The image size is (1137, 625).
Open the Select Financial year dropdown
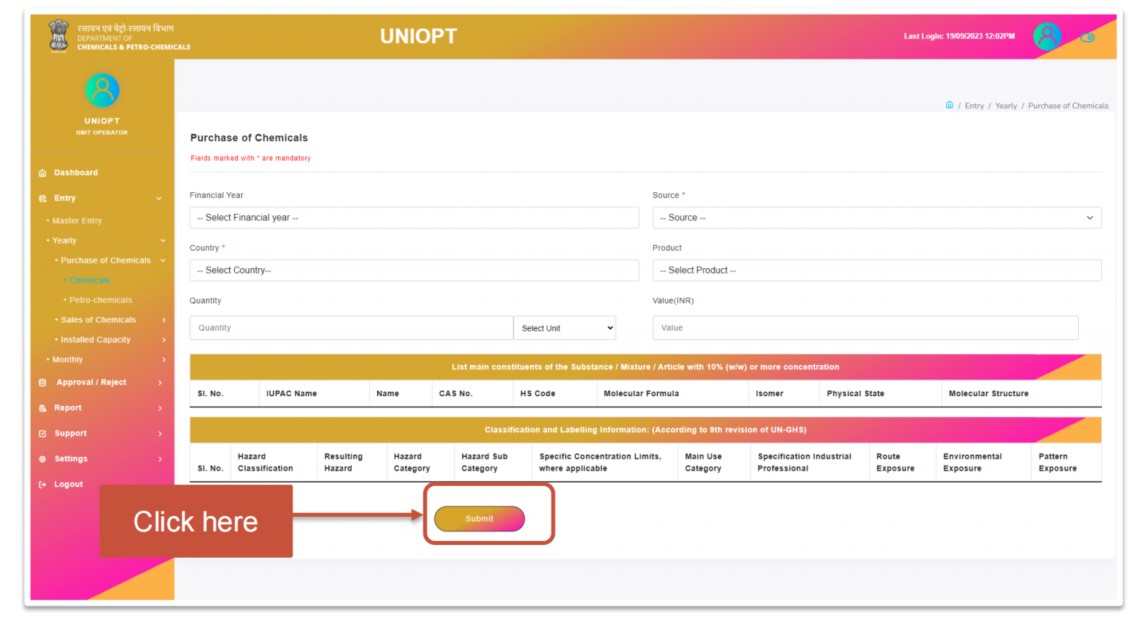click(x=414, y=218)
